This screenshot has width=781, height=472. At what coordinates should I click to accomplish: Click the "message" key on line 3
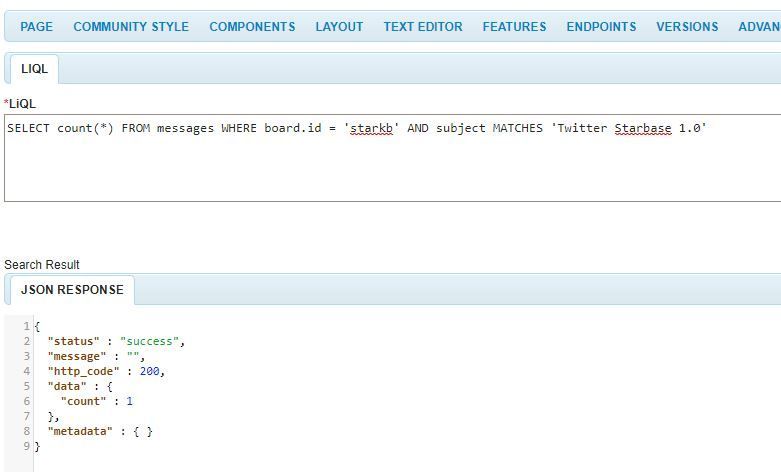pyautogui.click(x=77, y=356)
